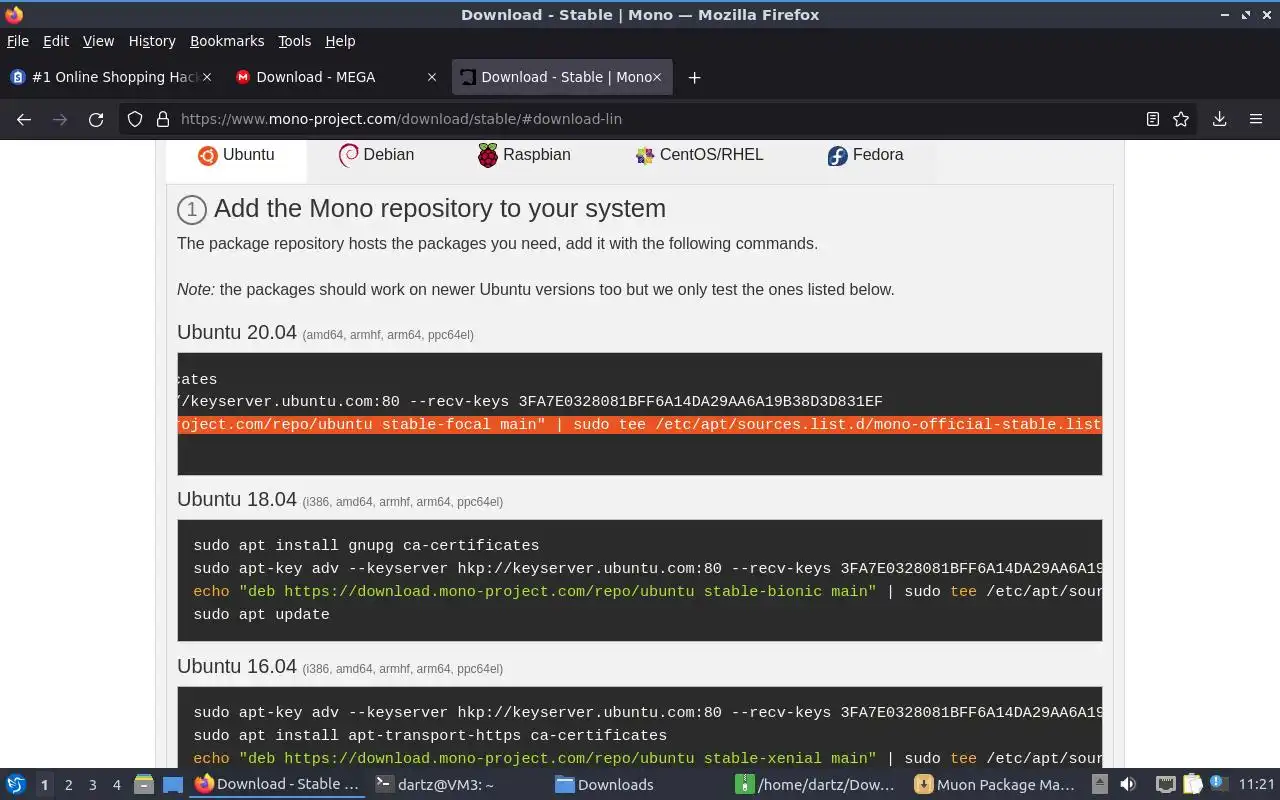Switch to virtual desktop 3

pyautogui.click(x=92, y=785)
